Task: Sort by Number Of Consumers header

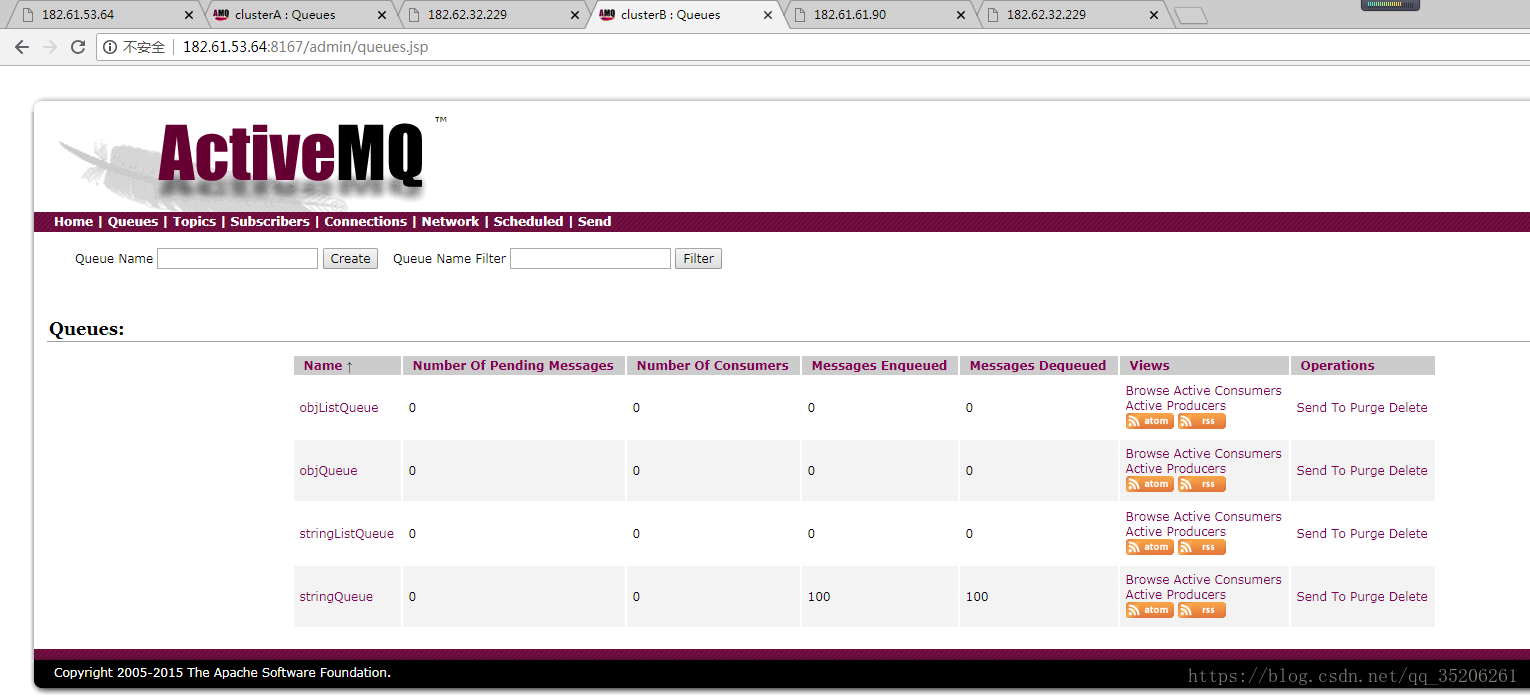Action: click(x=712, y=366)
